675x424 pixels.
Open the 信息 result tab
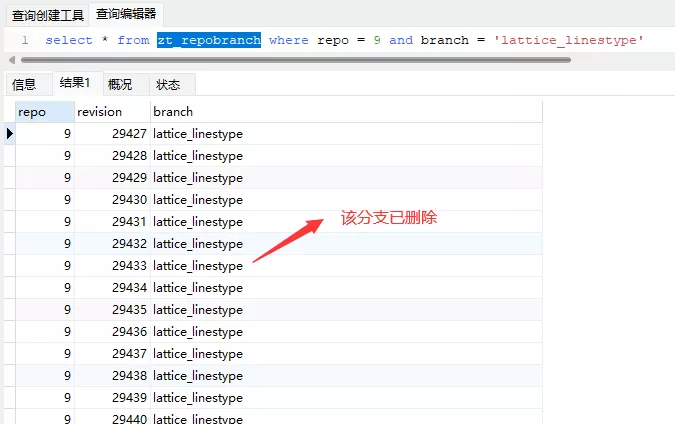pos(24,84)
